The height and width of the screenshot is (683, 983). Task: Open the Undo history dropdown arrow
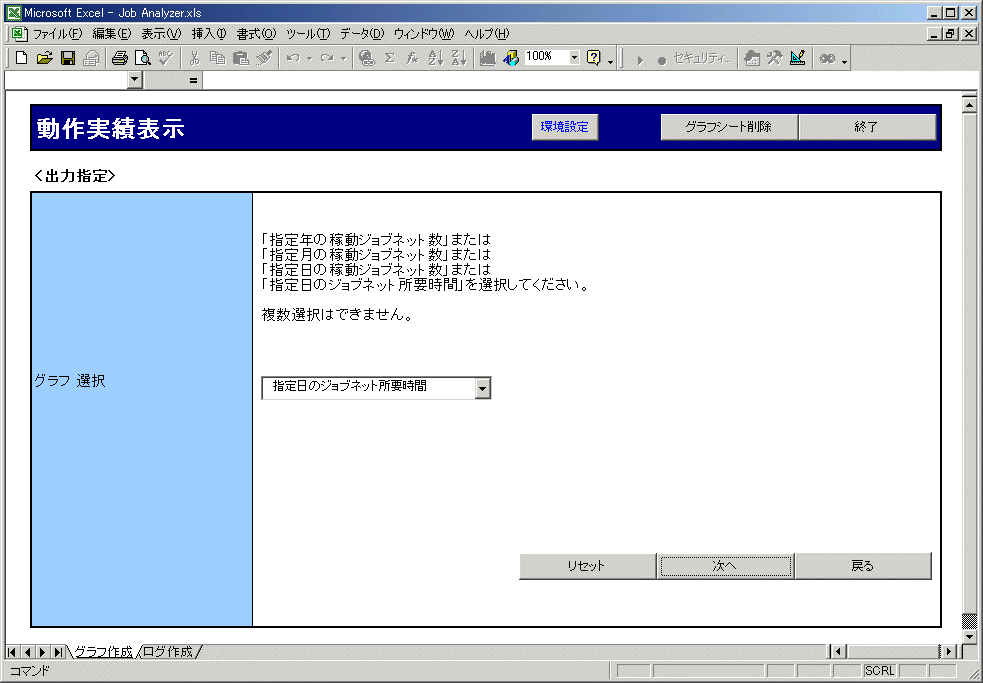pos(309,58)
